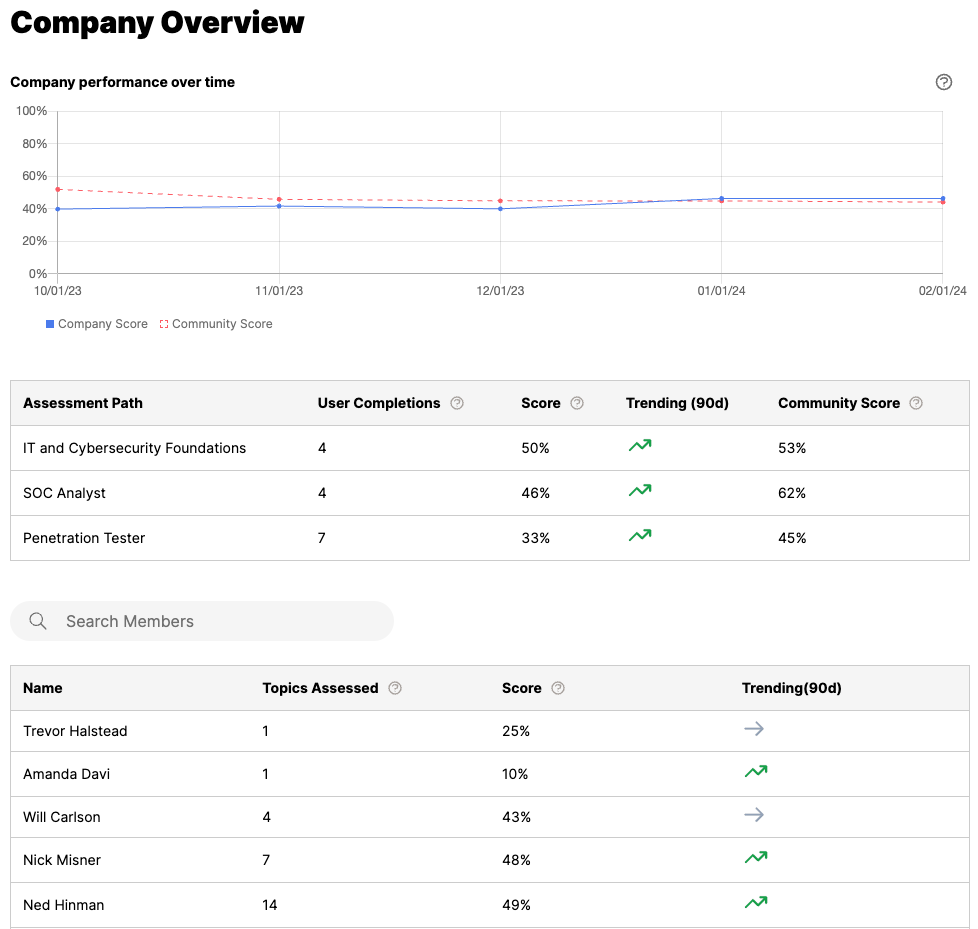
Task: Click the 01/01/24 company score data point
Action: 721,198
